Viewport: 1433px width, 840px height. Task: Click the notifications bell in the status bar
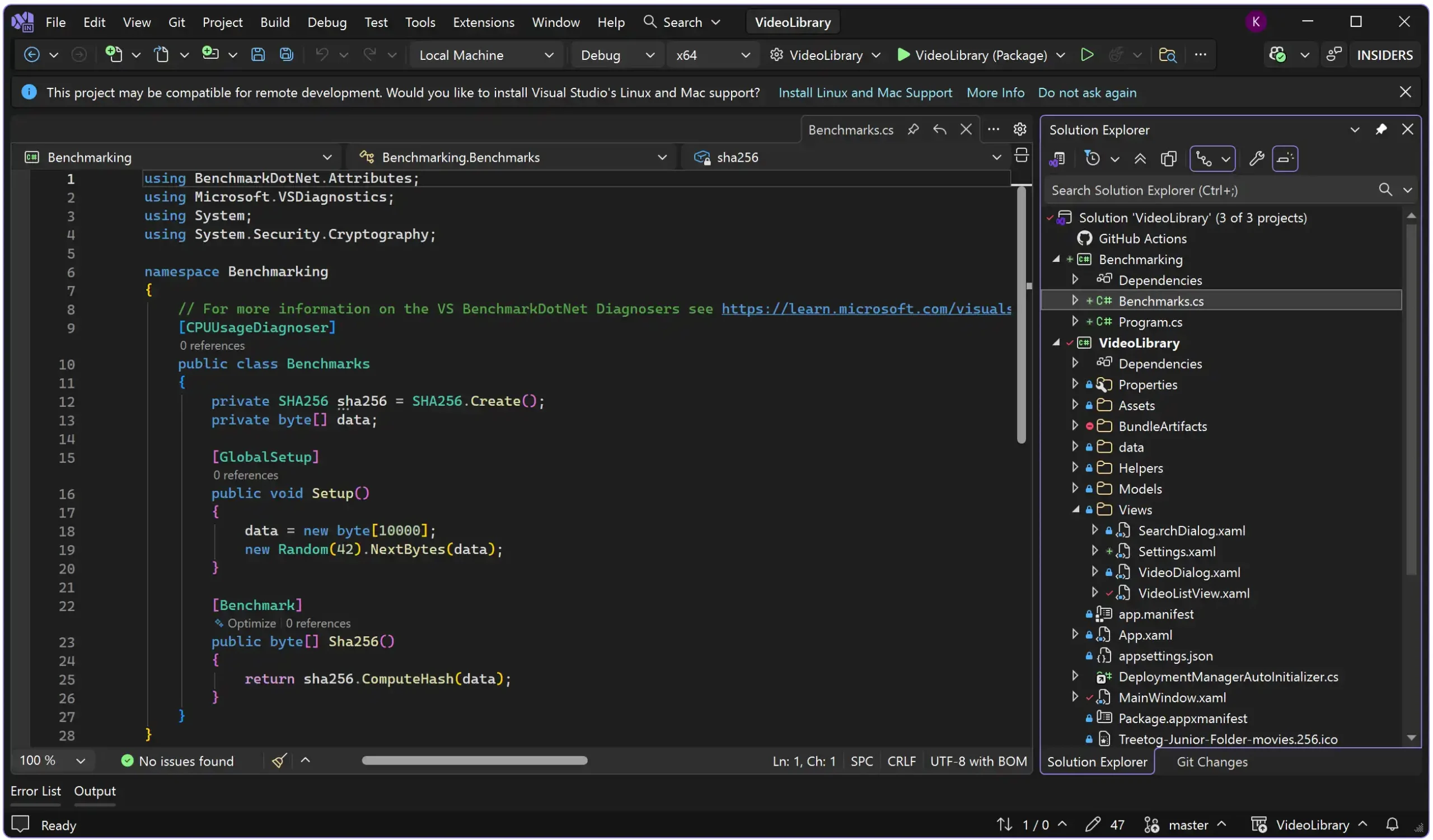pyautogui.click(x=1393, y=825)
